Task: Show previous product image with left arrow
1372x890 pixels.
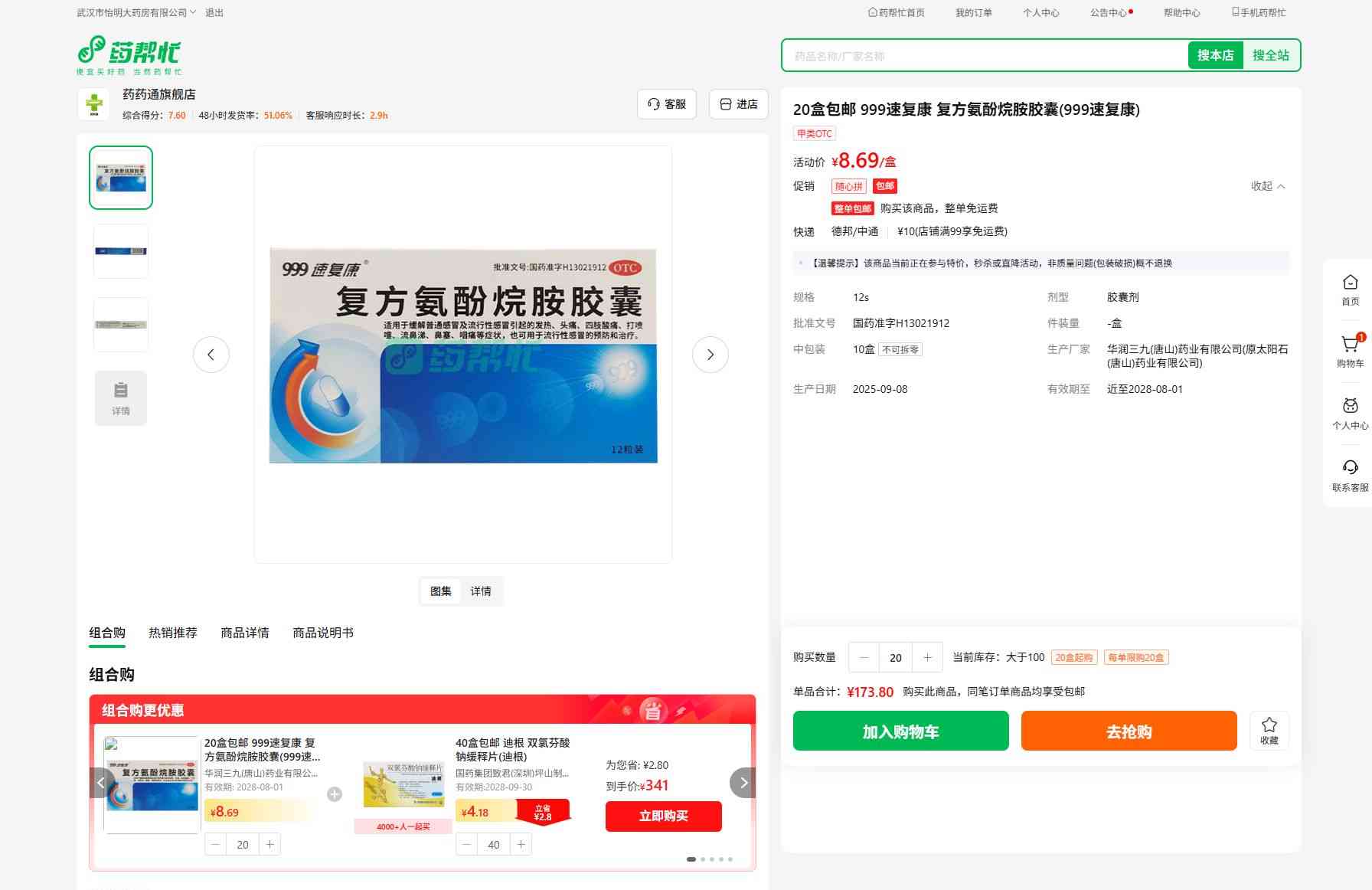Action: click(x=211, y=355)
